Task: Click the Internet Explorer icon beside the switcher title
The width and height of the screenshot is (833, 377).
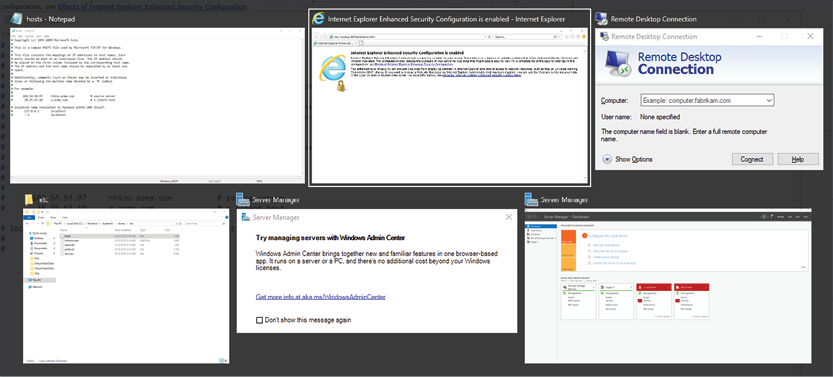Action: click(318, 19)
